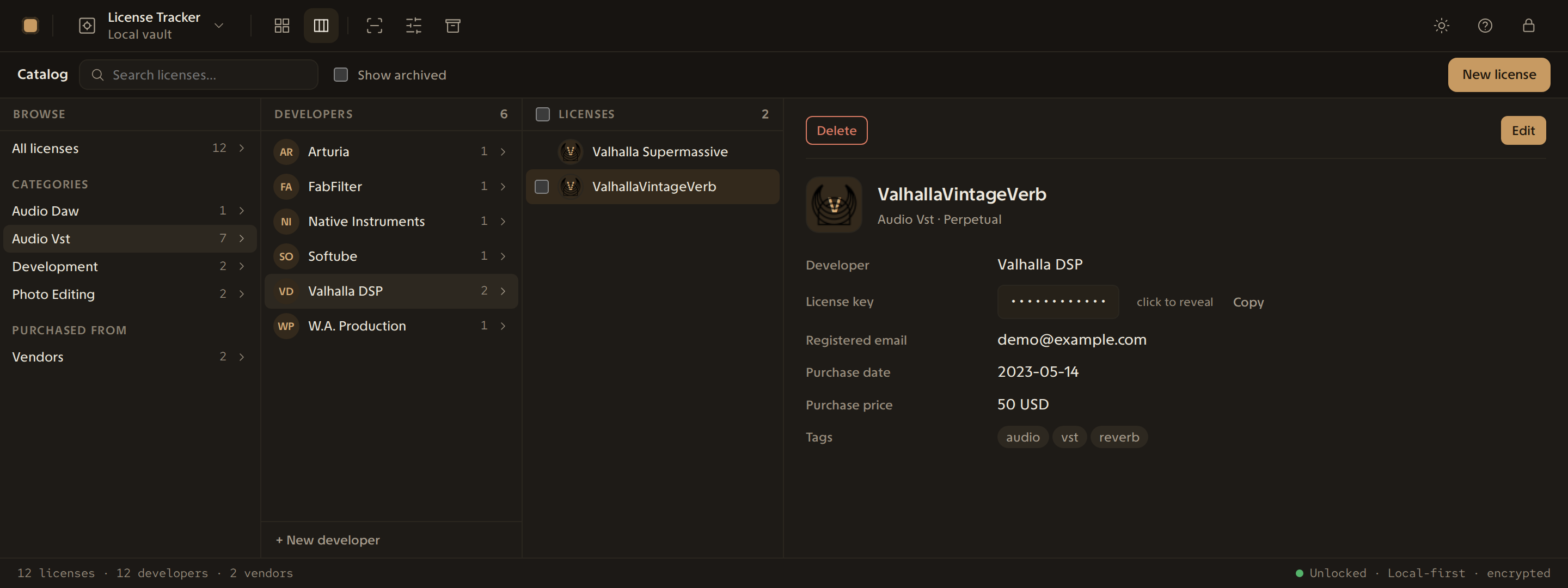Click the AR avatar for Arturia
The height and width of the screenshot is (588, 1568).
pyautogui.click(x=286, y=151)
